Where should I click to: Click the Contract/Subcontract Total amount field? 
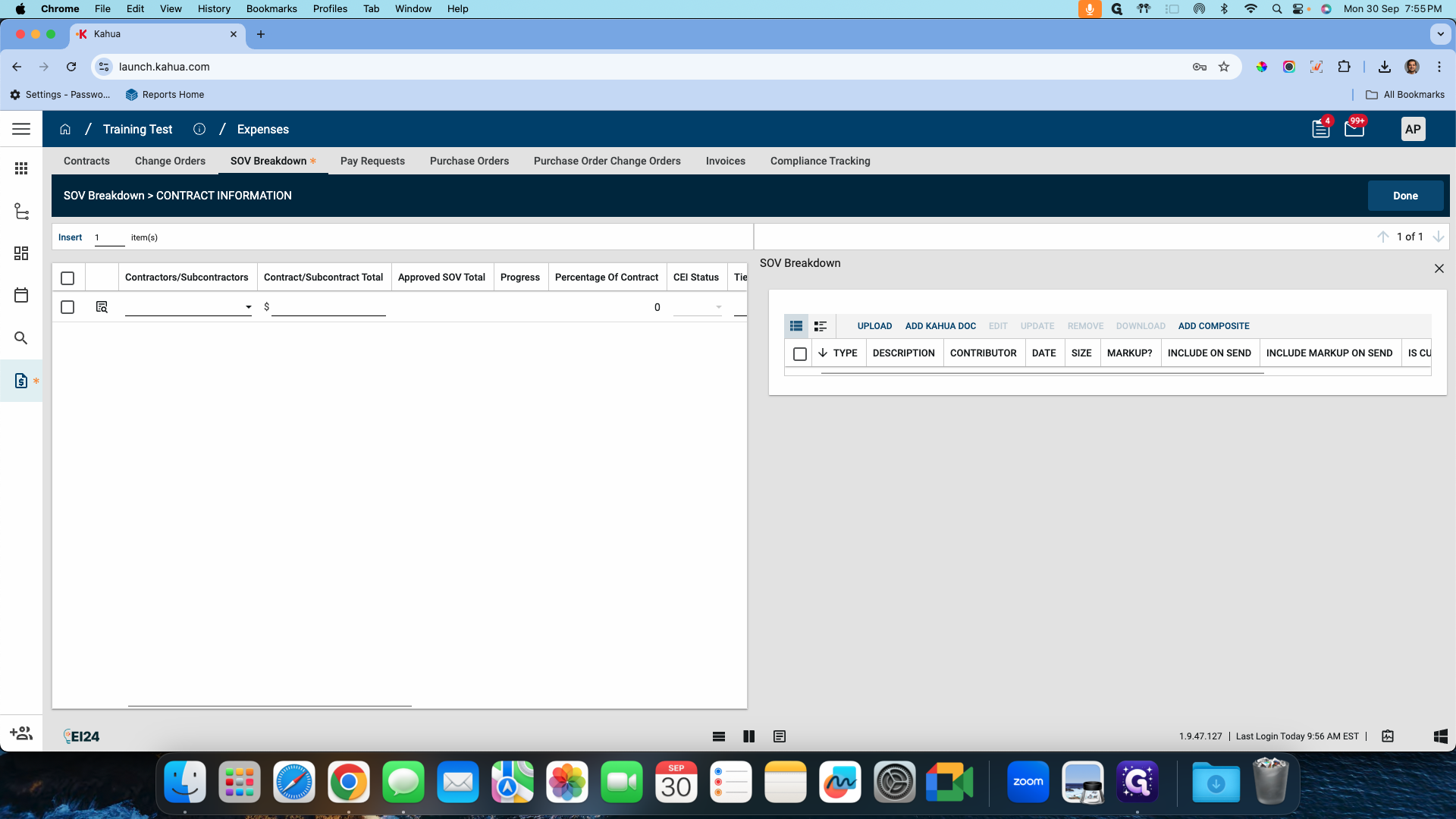point(328,307)
